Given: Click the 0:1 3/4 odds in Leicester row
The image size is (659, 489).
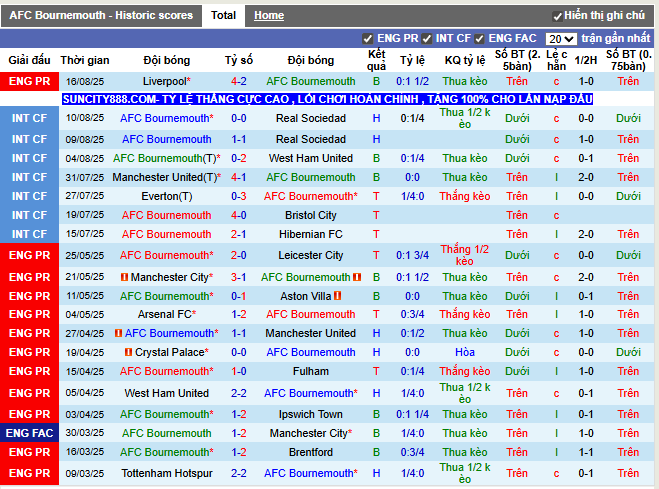Looking at the screenshot, I should pos(412,255).
